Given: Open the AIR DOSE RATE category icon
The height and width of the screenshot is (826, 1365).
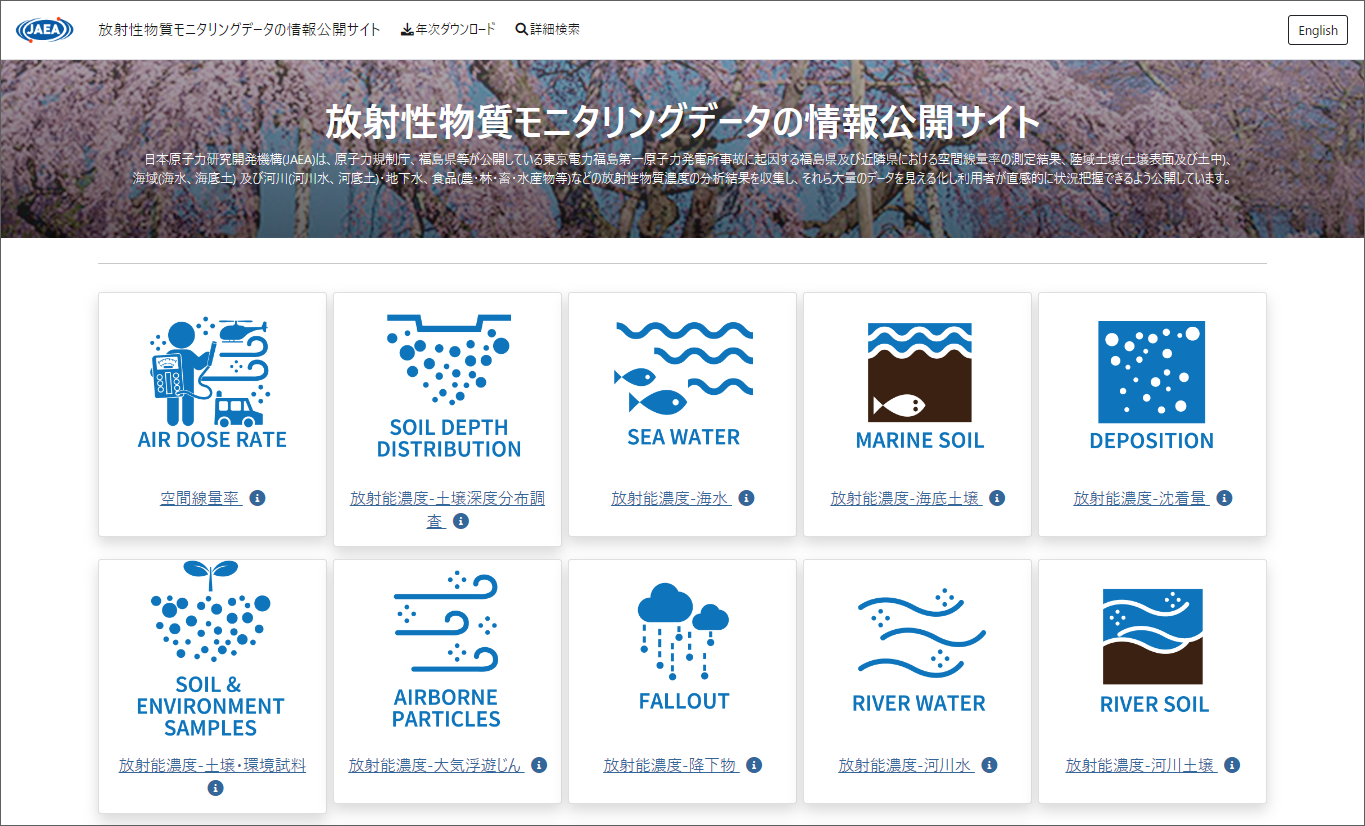Looking at the screenshot, I should coord(211,370).
